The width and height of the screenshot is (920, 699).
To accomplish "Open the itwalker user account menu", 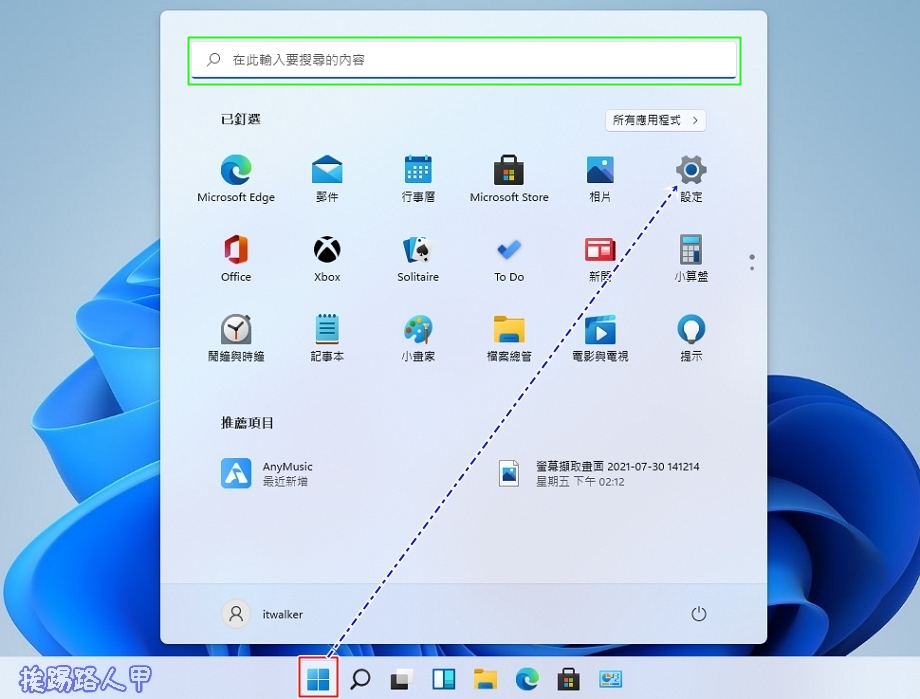I will (x=262, y=614).
